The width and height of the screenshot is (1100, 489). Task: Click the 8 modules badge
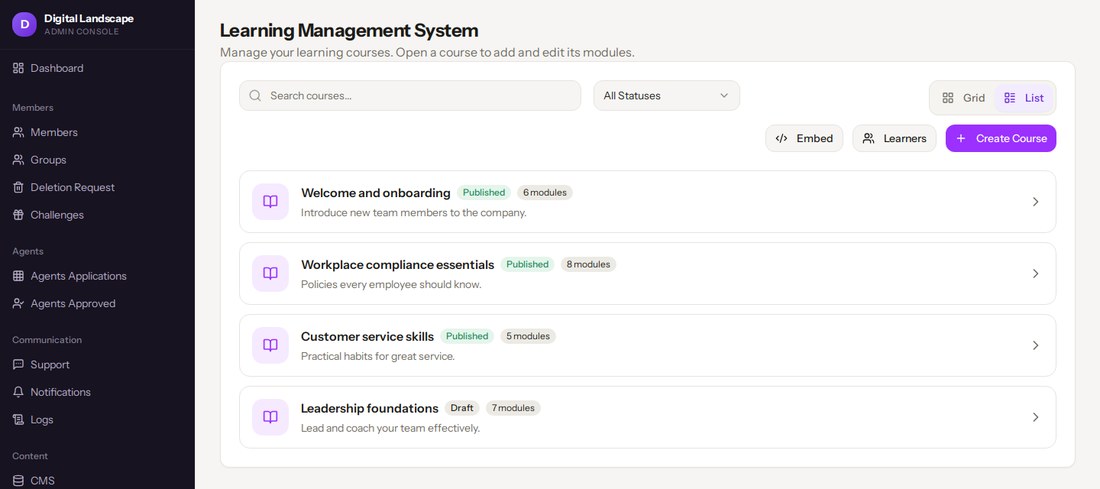coord(589,264)
